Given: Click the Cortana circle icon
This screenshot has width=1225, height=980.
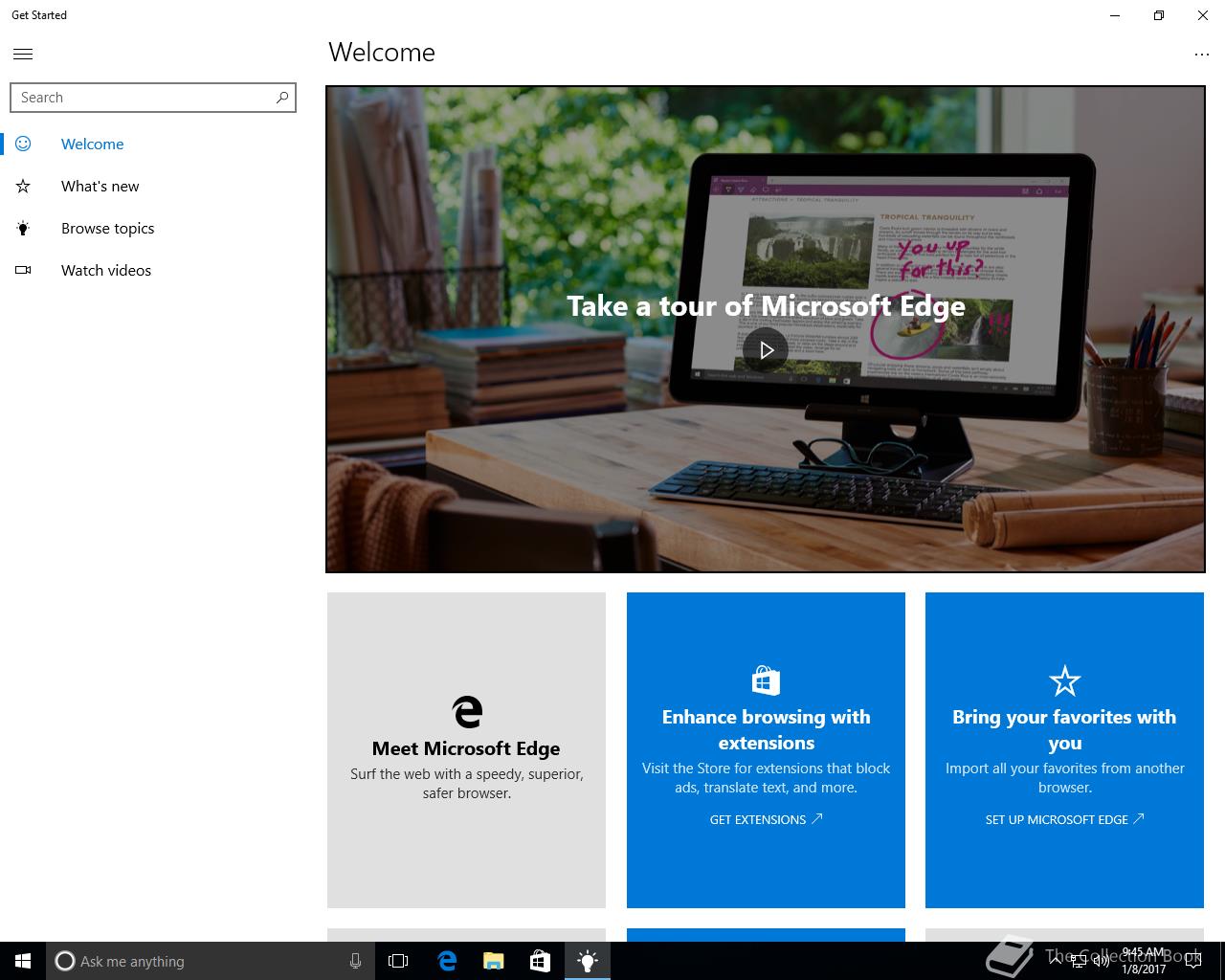Looking at the screenshot, I should 64,961.
